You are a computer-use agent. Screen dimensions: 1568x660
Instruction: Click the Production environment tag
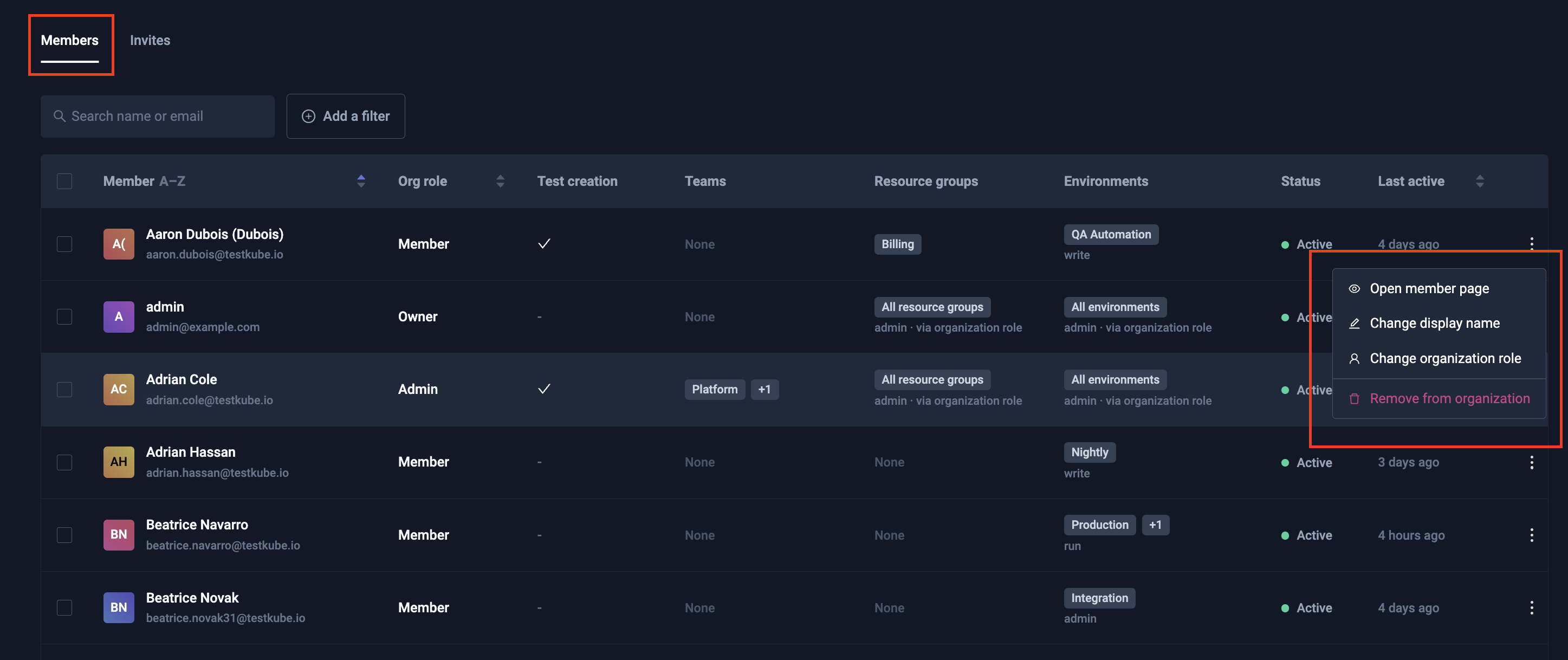click(1099, 525)
